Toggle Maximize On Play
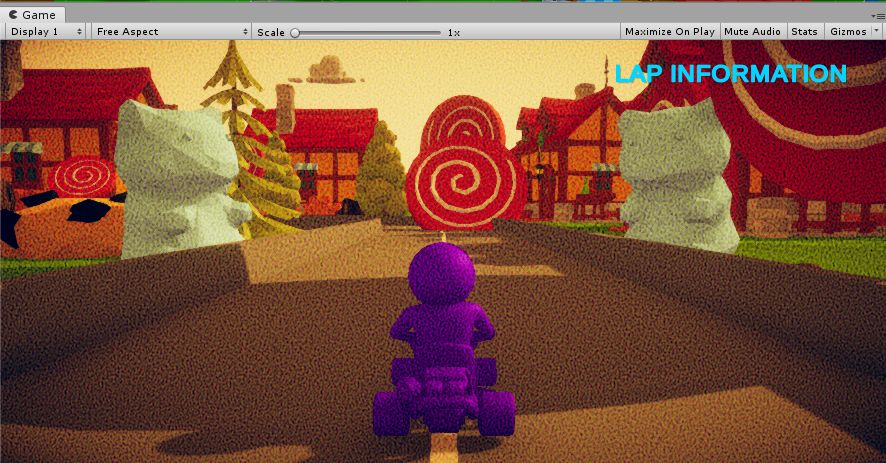Screen dimensions: 886x463 [x=669, y=32]
